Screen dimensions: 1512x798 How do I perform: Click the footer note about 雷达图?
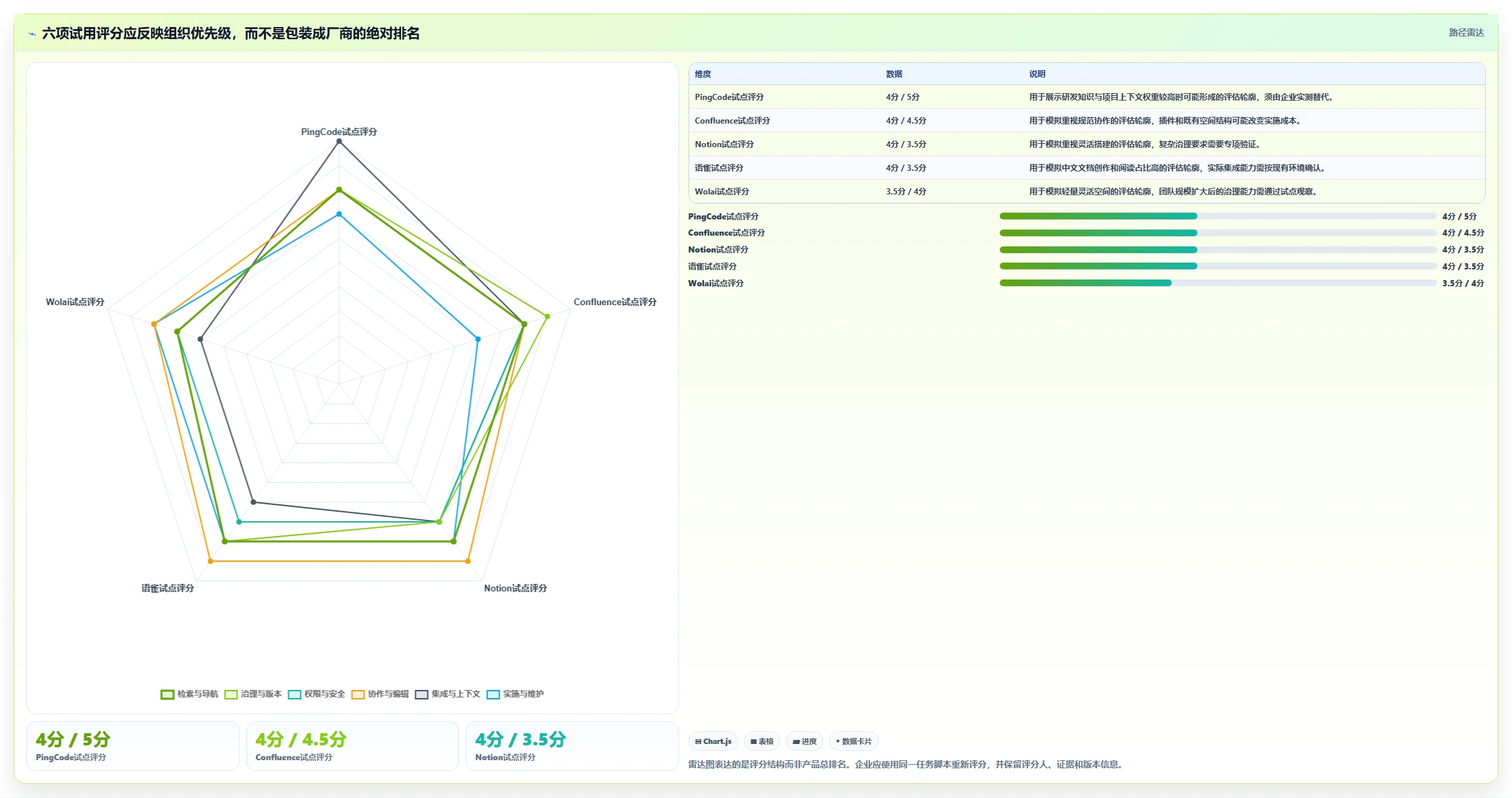(907, 764)
